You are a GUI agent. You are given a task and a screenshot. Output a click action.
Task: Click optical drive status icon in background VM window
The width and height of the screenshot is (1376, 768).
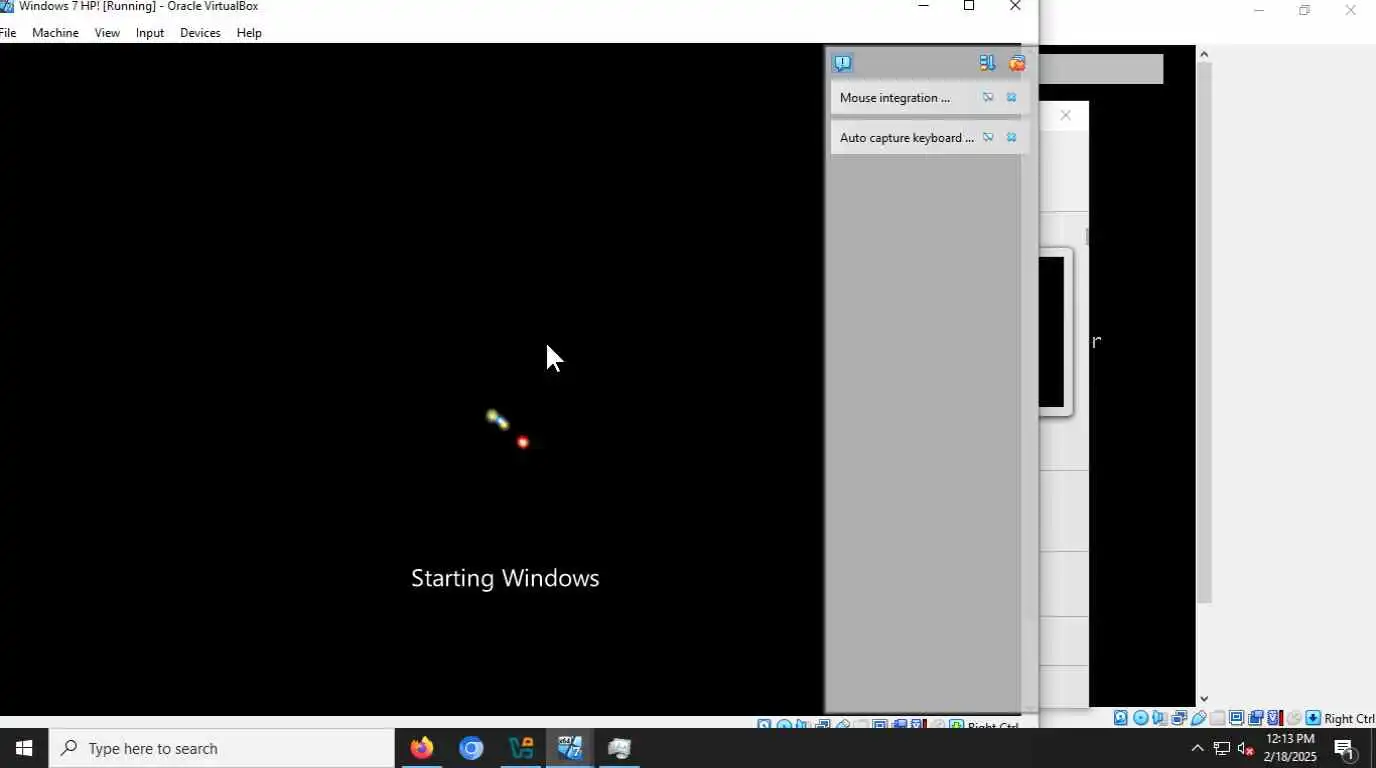pyautogui.click(x=1141, y=718)
